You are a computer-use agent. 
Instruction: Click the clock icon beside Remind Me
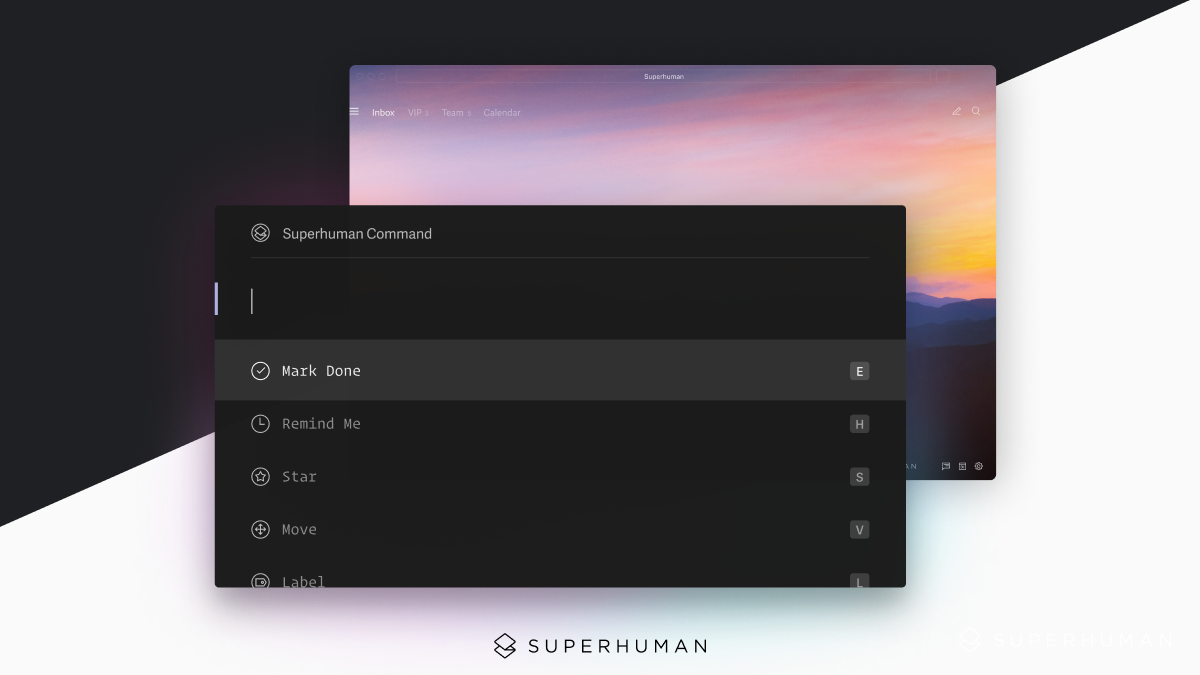pos(260,424)
